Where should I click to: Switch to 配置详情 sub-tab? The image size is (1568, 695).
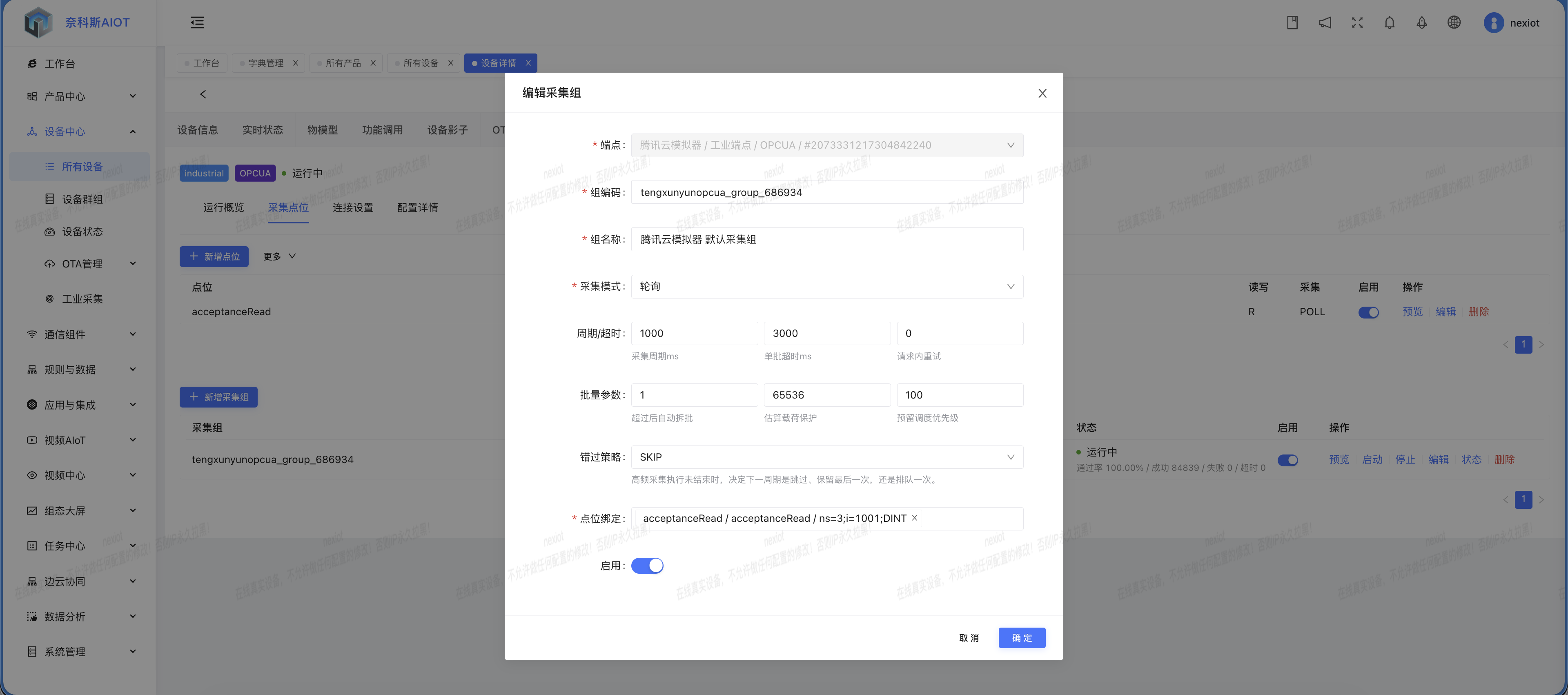pos(418,208)
